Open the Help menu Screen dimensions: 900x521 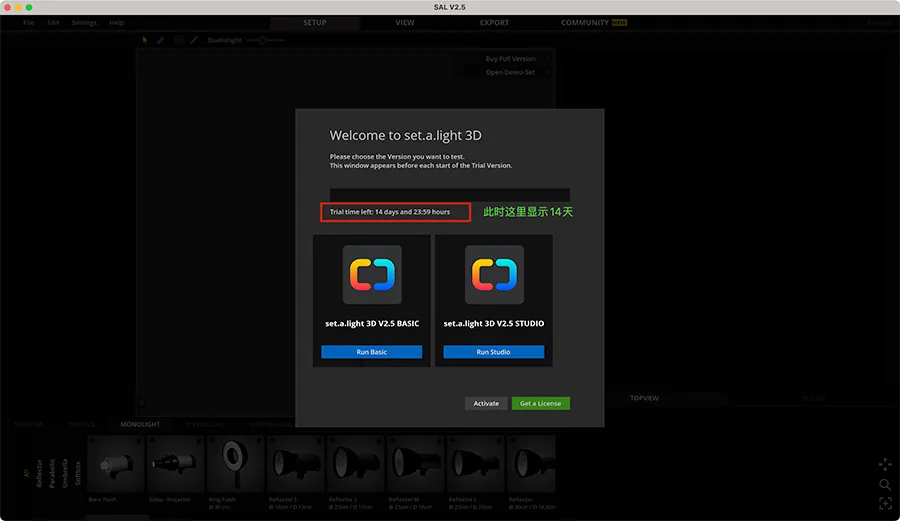pos(117,22)
